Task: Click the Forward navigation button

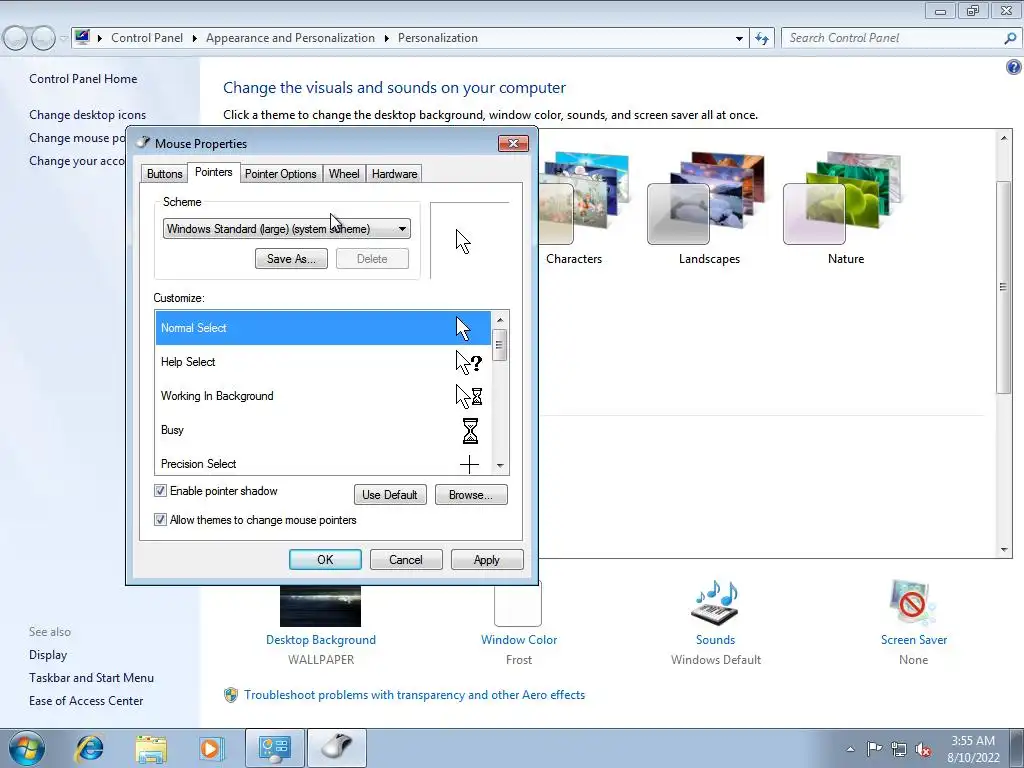Action: pos(43,39)
